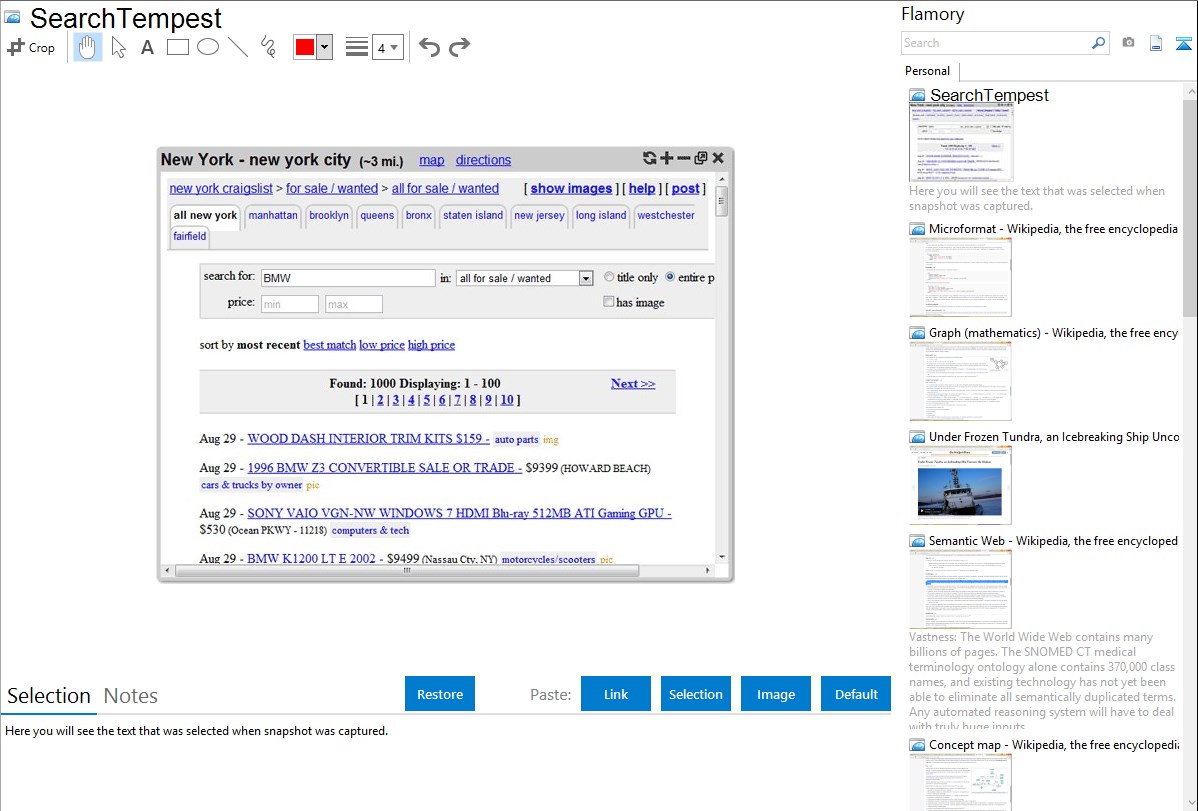1198x811 pixels.
Task: Select the staten island area tab
Action: [473, 216]
